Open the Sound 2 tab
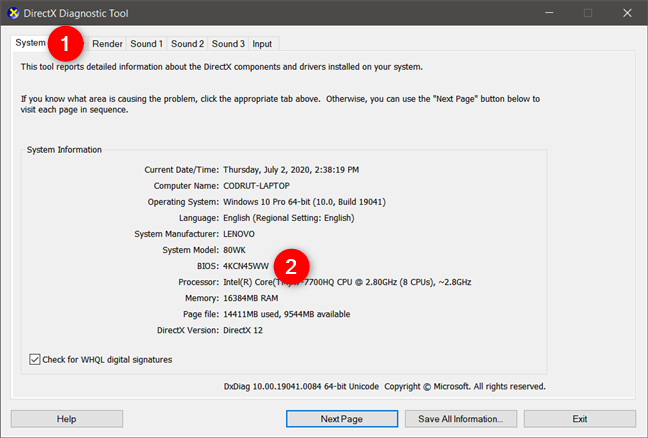The width and height of the screenshot is (648, 438). tap(187, 44)
